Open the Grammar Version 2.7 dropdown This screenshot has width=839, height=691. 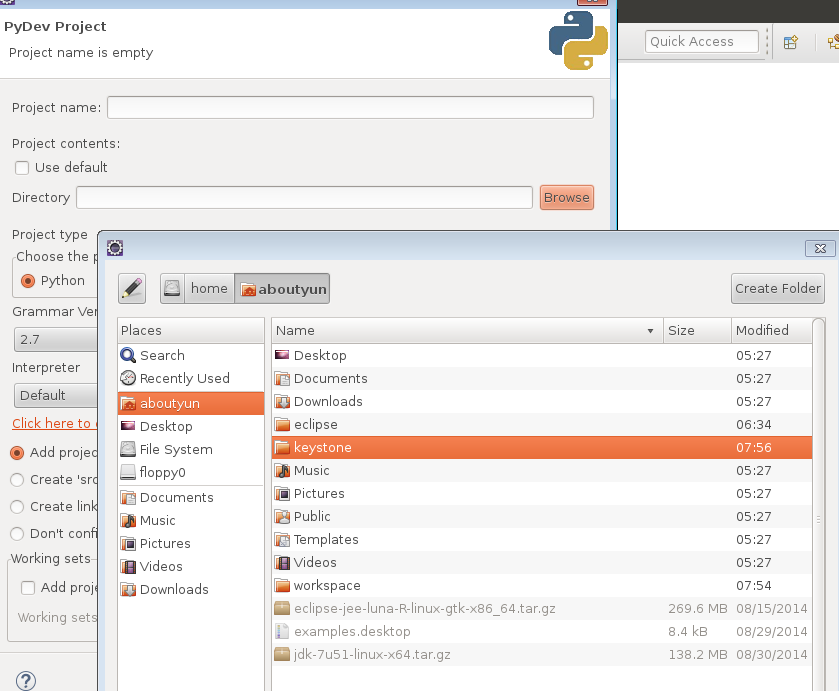pyautogui.click(x=55, y=340)
